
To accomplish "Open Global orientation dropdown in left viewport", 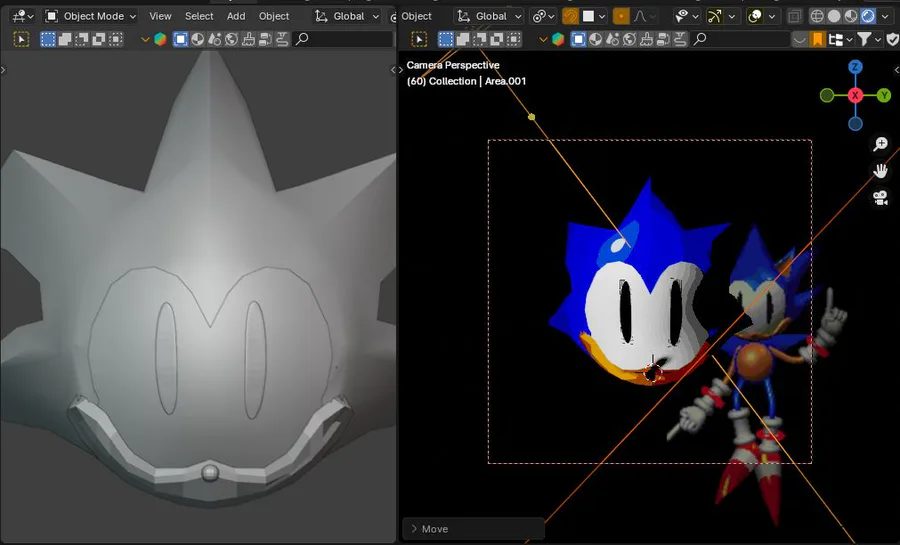I will (347, 16).
